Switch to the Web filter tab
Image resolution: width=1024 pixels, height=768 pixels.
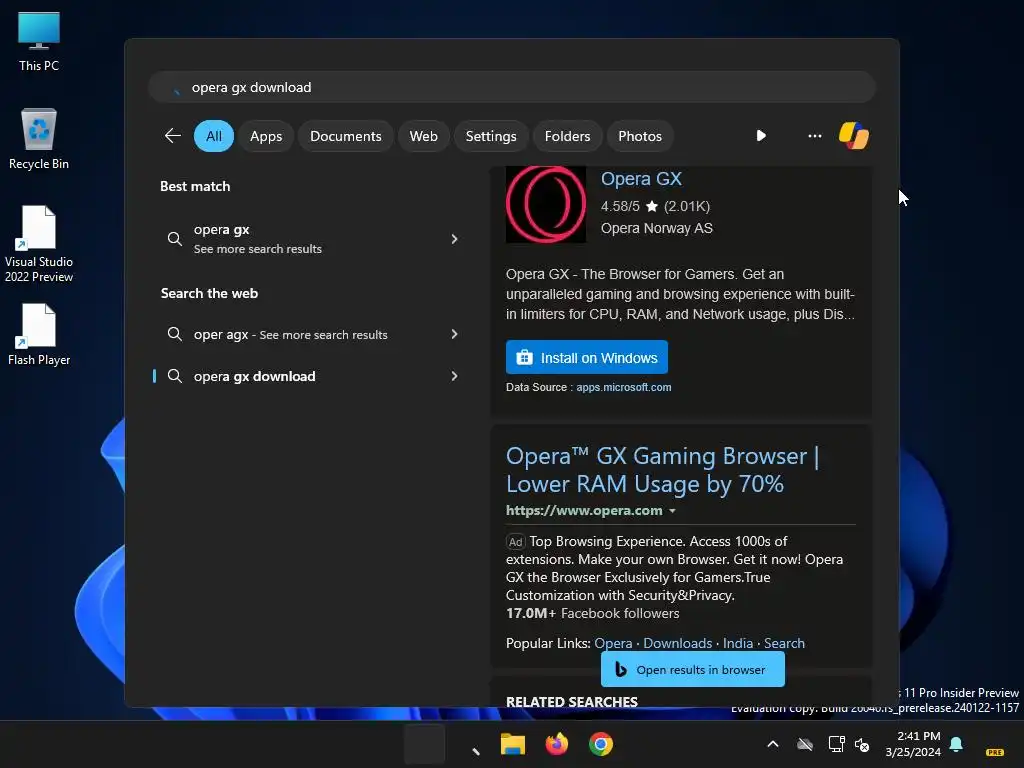click(x=423, y=136)
